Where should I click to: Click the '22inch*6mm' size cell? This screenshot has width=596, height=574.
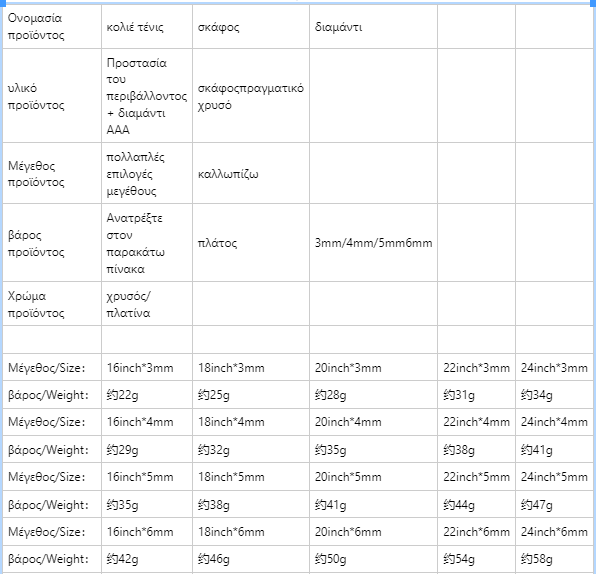[x=476, y=531]
